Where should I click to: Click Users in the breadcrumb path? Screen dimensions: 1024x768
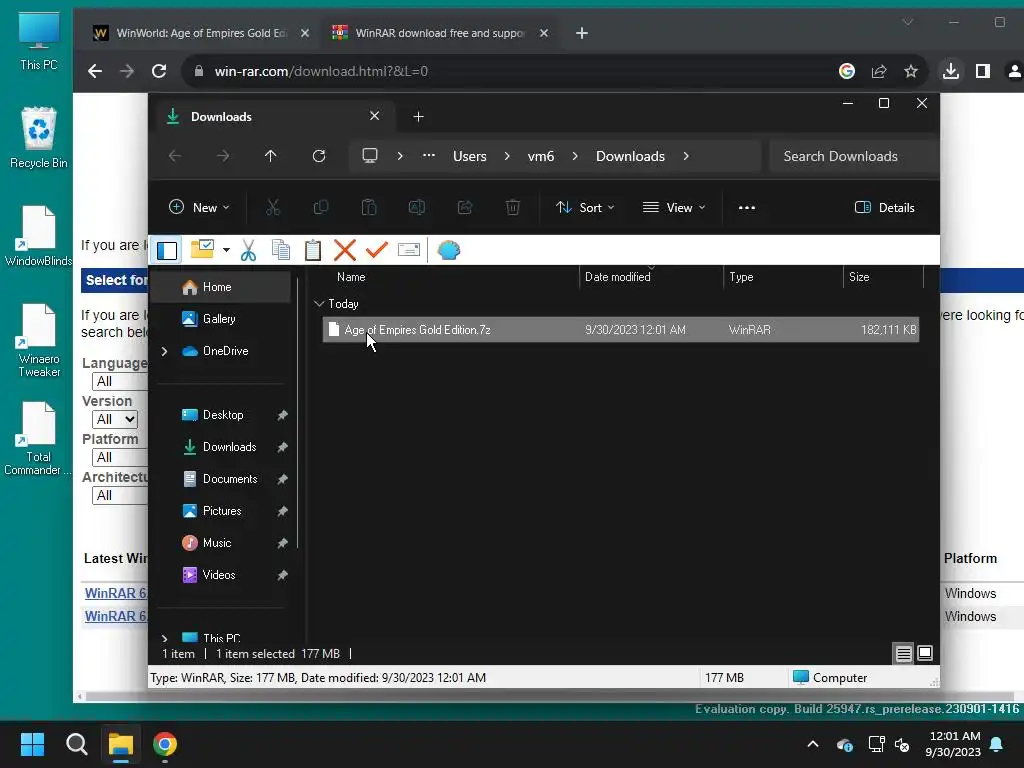(470, 156)
